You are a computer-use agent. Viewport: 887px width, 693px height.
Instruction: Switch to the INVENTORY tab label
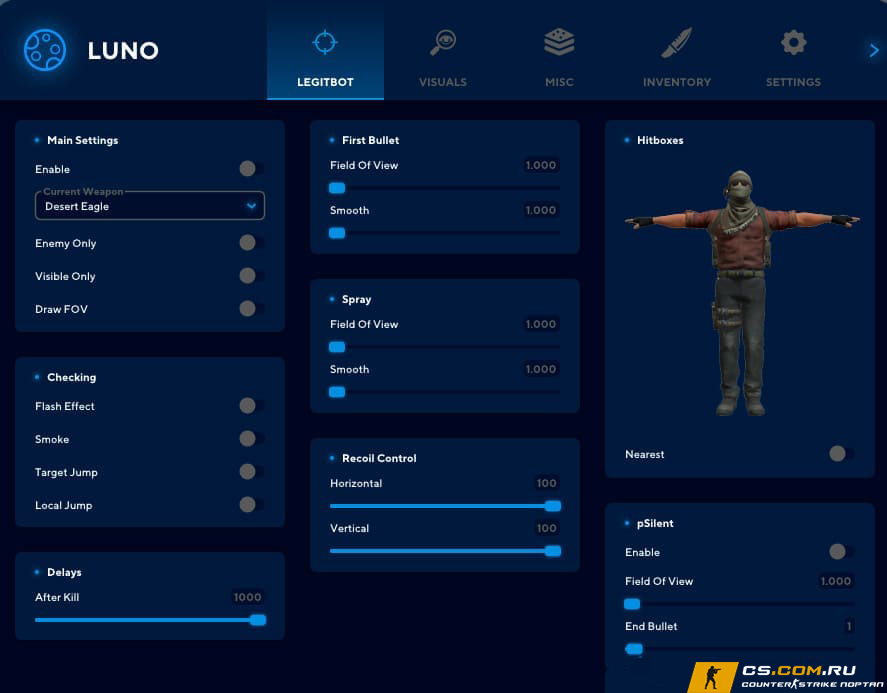pyautogui.click(x=676, y=82)
